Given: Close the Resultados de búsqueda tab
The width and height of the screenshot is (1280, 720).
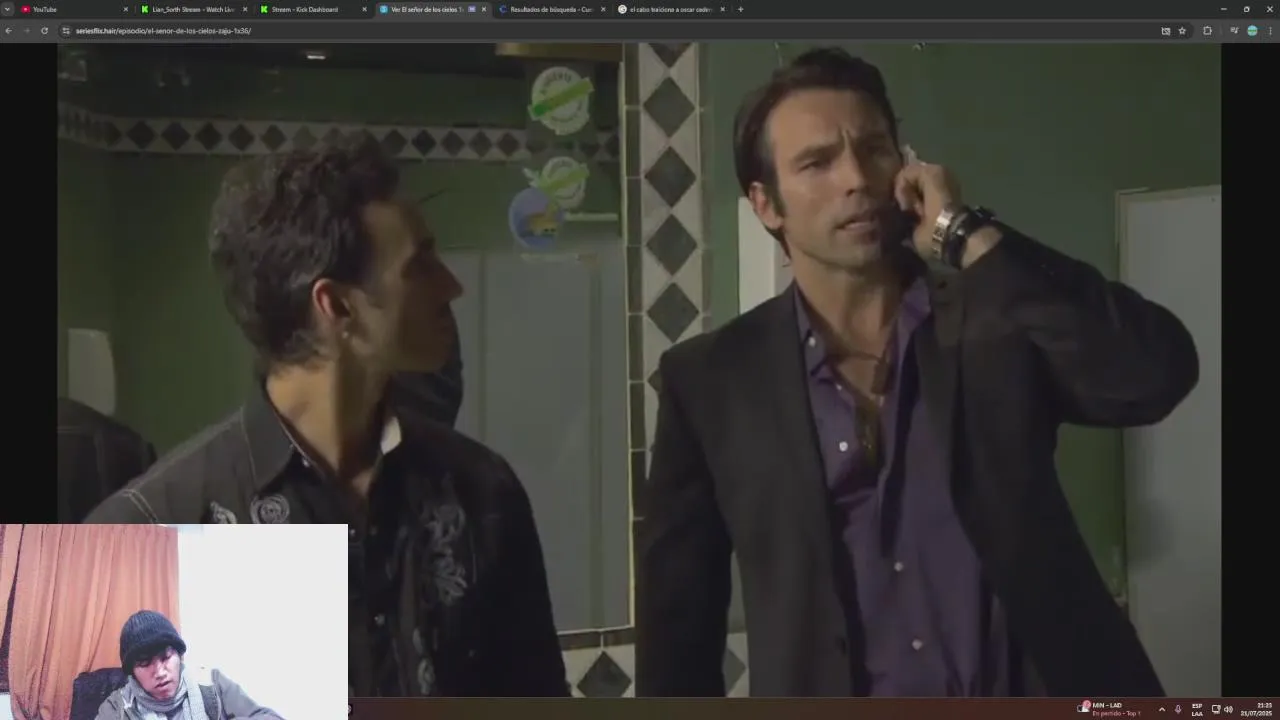Looking at the screenshot, I should point(603,9).
